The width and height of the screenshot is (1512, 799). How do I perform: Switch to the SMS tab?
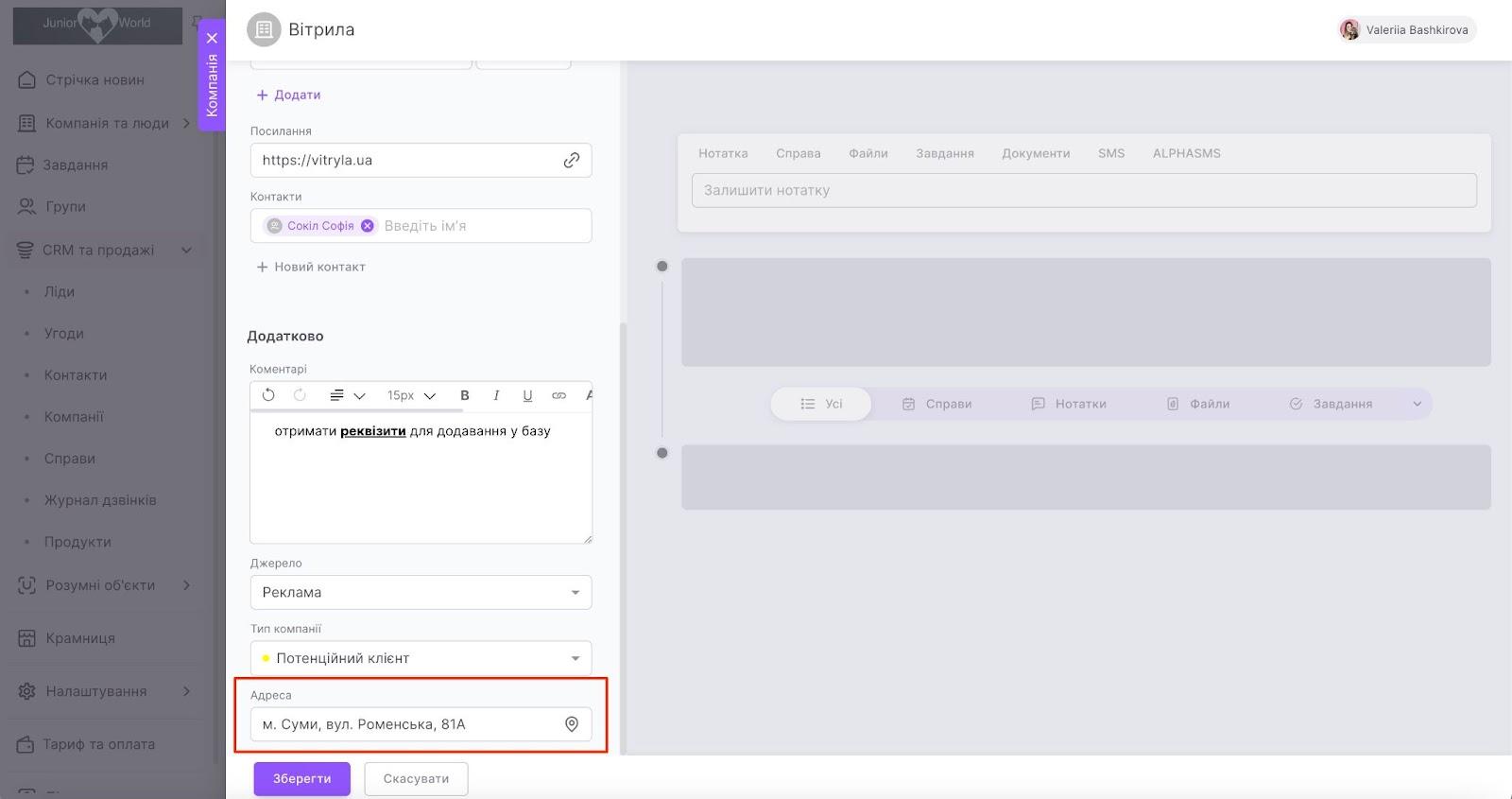1111,153
